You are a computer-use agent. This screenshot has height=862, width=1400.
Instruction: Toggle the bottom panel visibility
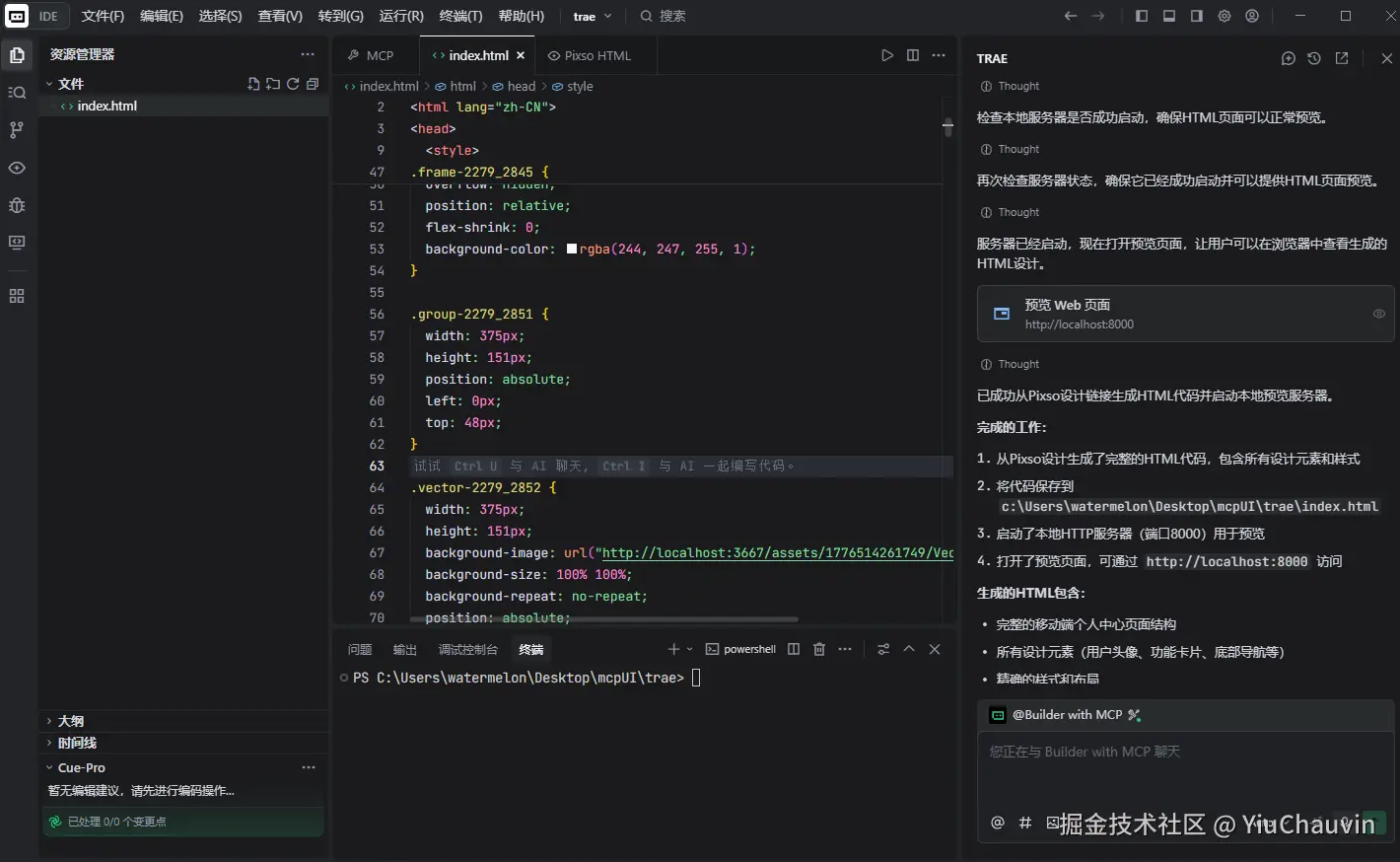click(1169, 16)
